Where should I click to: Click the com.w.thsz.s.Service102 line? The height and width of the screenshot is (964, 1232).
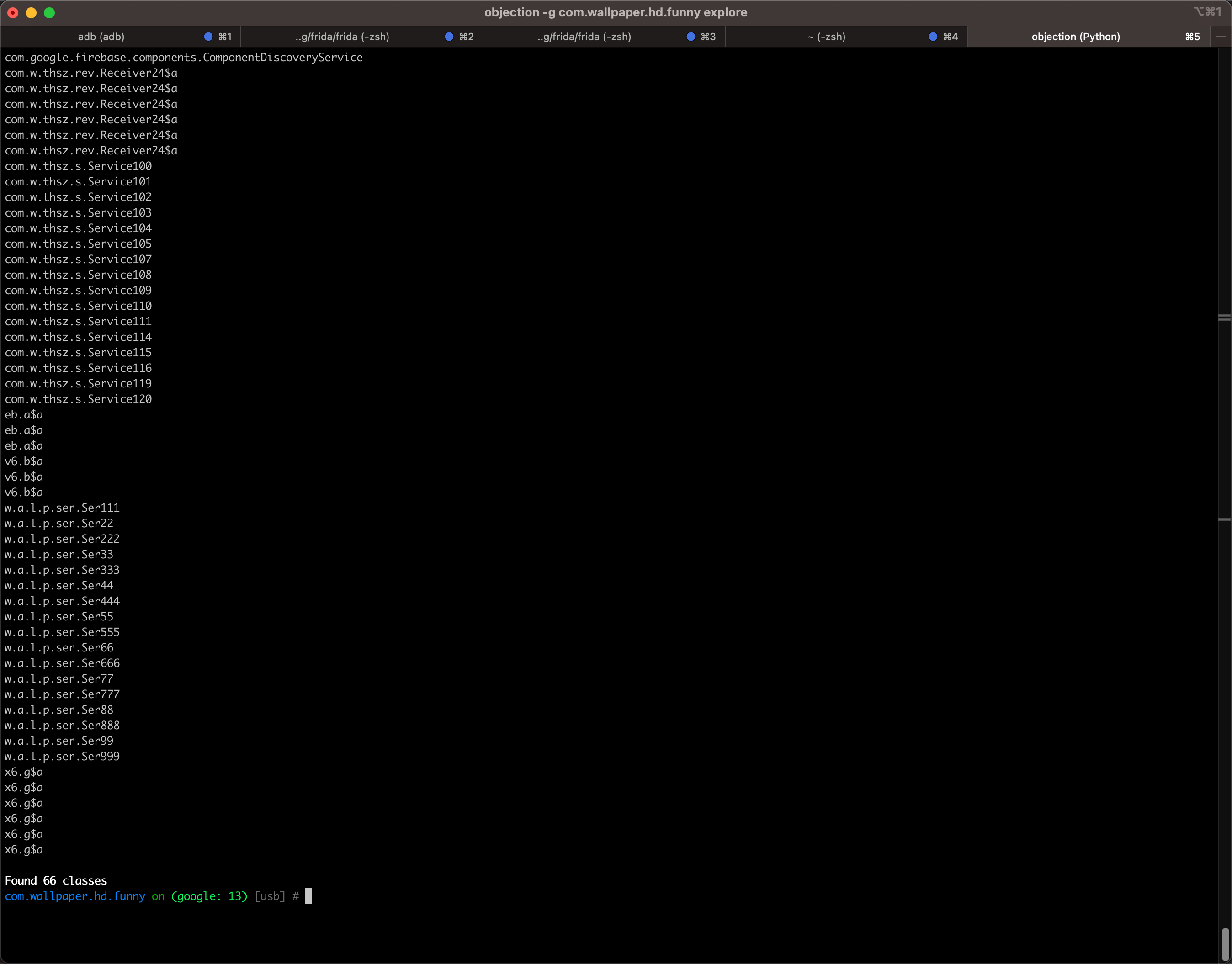tap(79, 197)
